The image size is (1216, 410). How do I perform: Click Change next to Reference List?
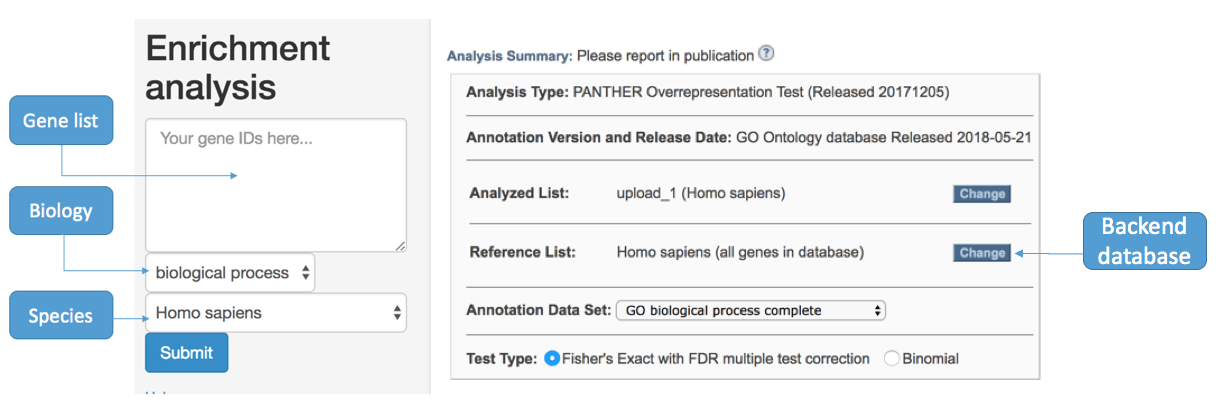981,253
